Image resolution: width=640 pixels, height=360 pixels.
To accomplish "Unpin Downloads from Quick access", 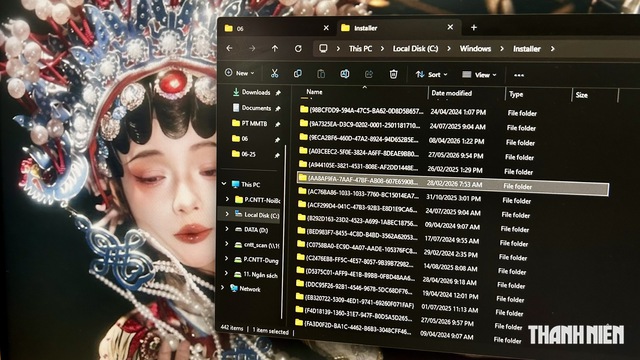I will pyautogui.click(x=278, y=93).
